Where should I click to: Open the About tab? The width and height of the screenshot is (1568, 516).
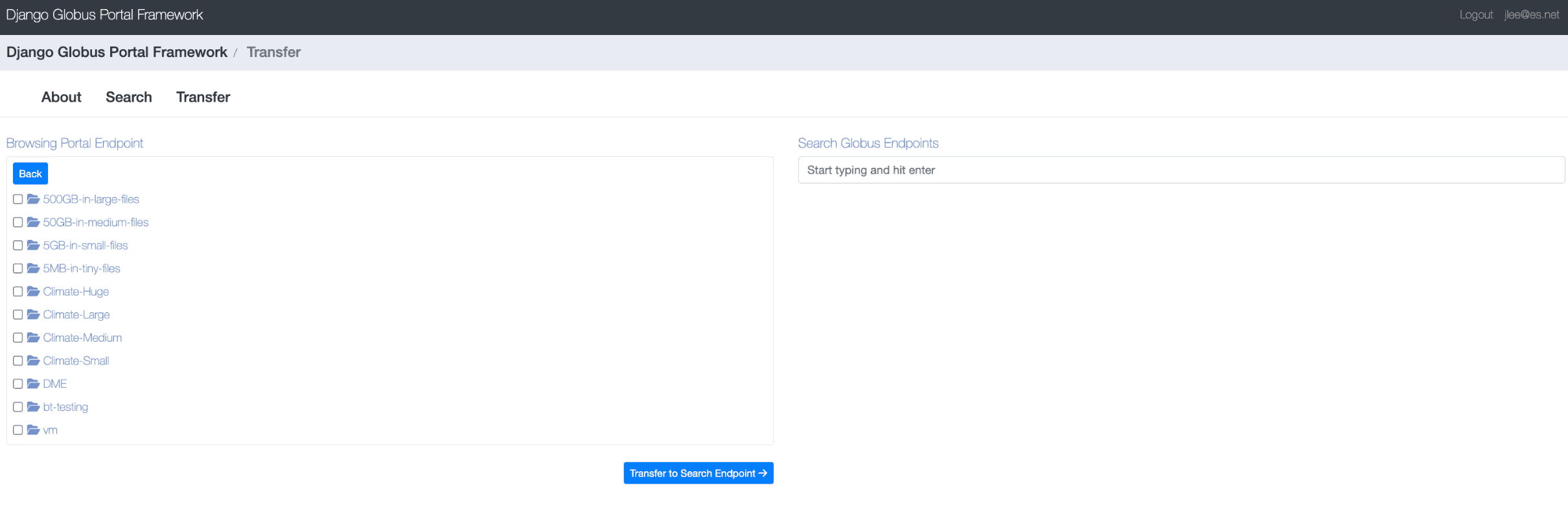[62, 97]
